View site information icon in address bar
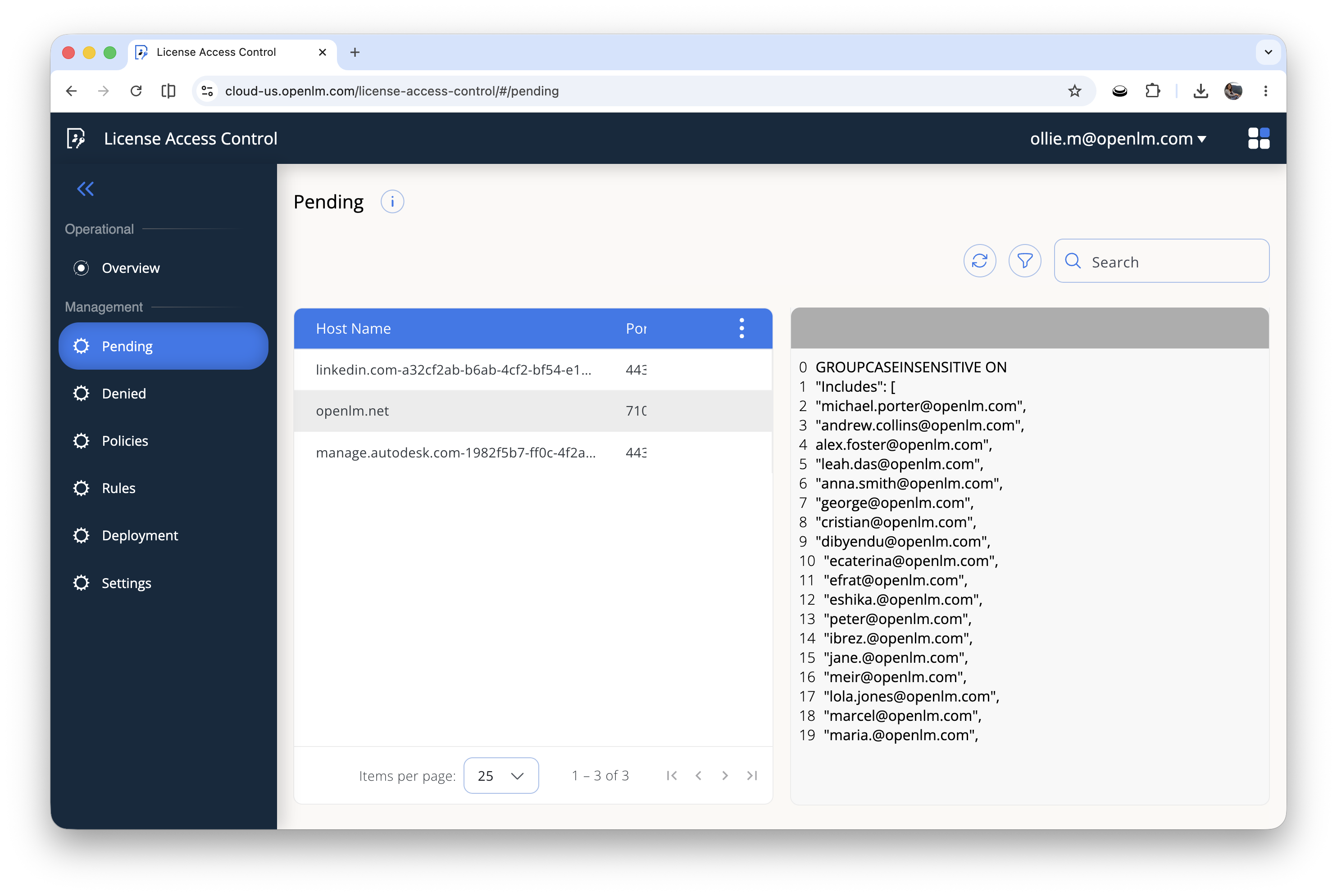This screenshot has height=896, width=1337. [x=208, y=91]
